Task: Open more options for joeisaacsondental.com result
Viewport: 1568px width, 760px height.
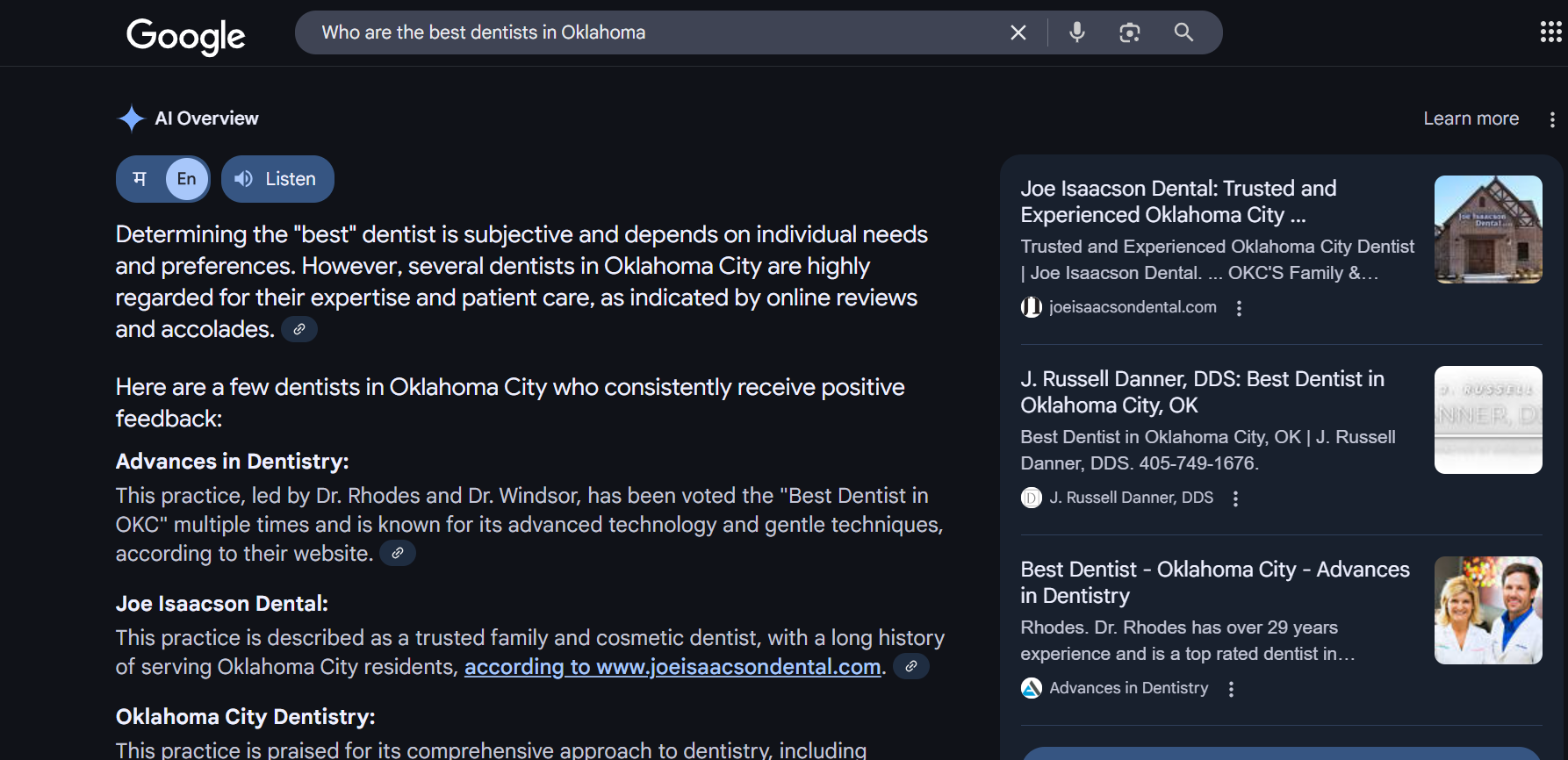Action: (1239, 308)
